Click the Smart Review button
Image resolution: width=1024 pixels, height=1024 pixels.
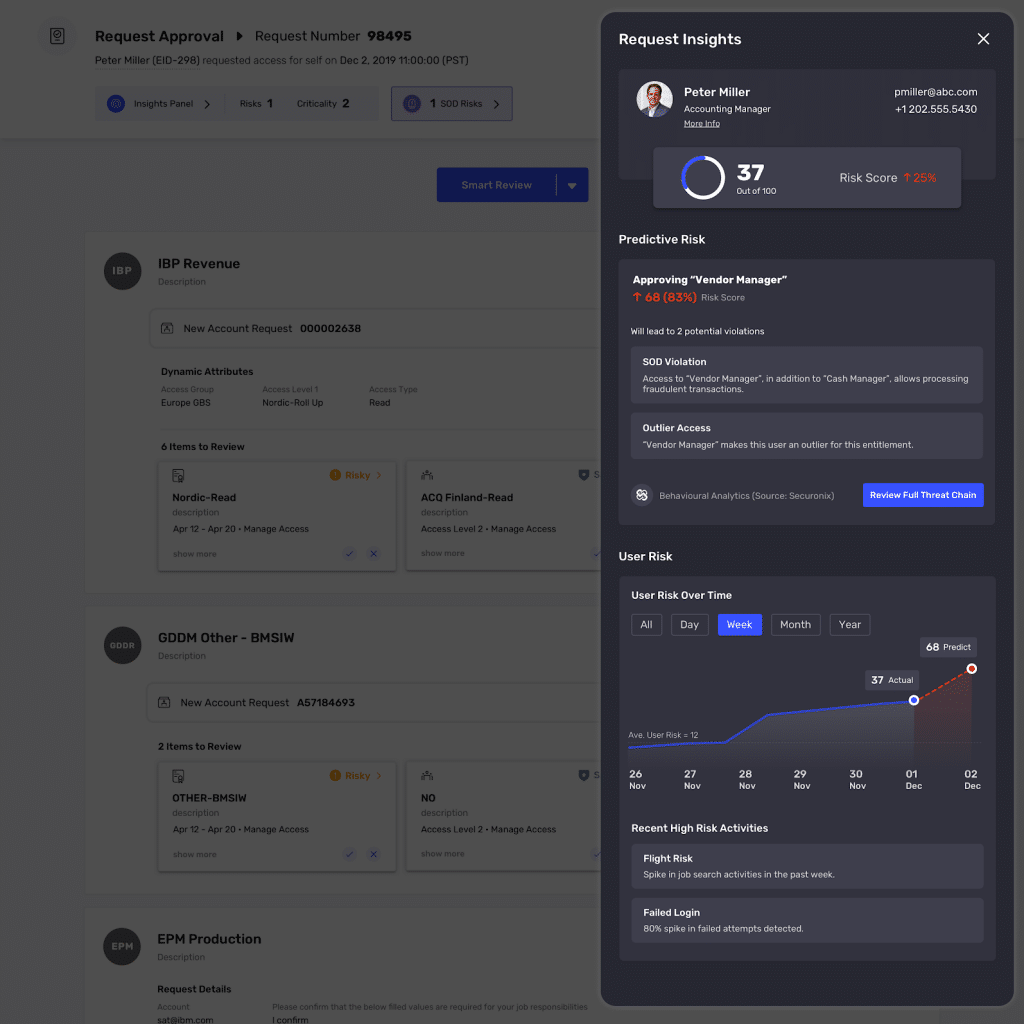point(496,185)
